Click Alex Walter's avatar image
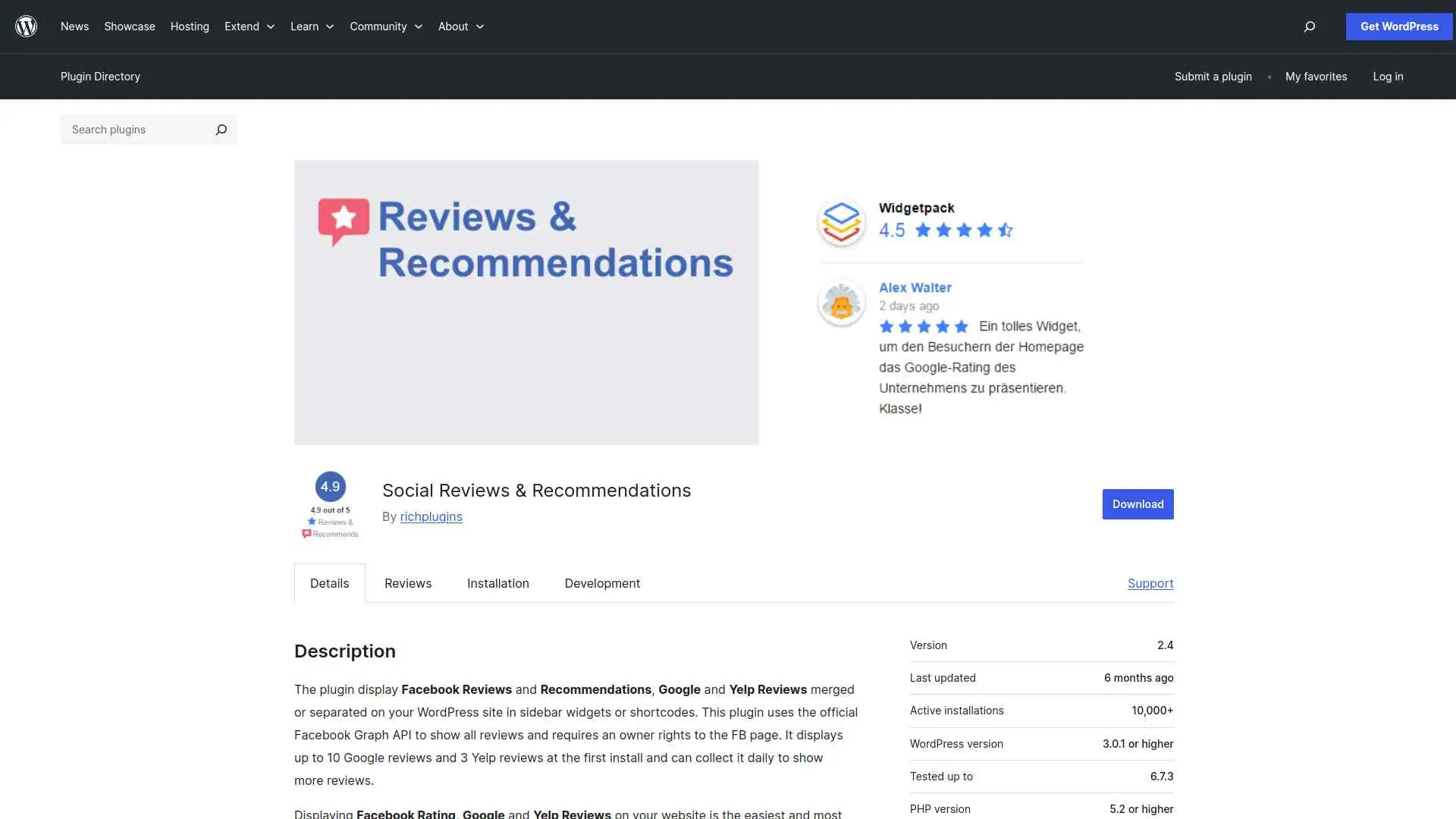This screenshot has width=1456, height=819. pyautogui.click(x=841, y=302)
